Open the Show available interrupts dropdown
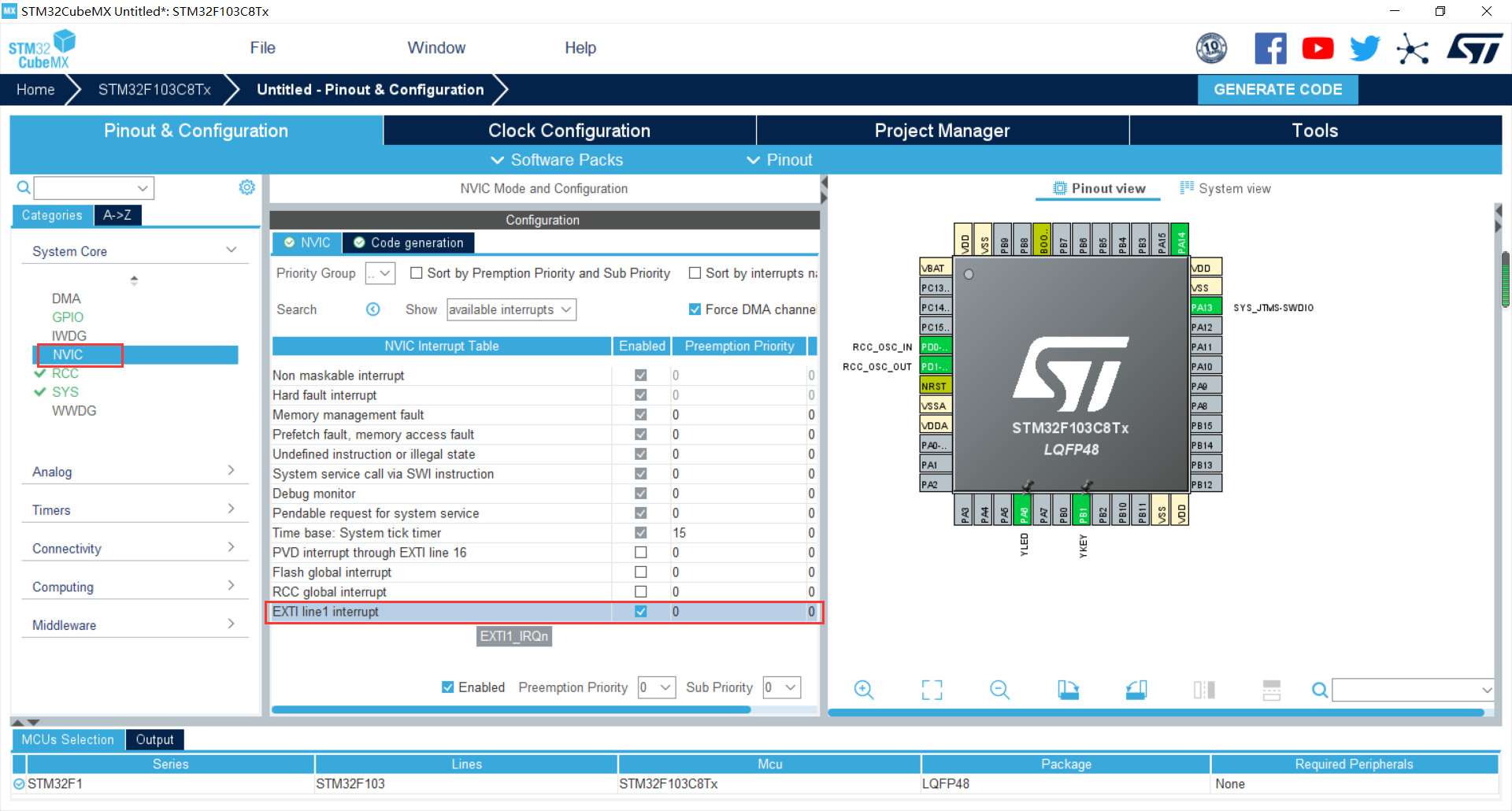The image size is (1512, 811). (511, 309)
